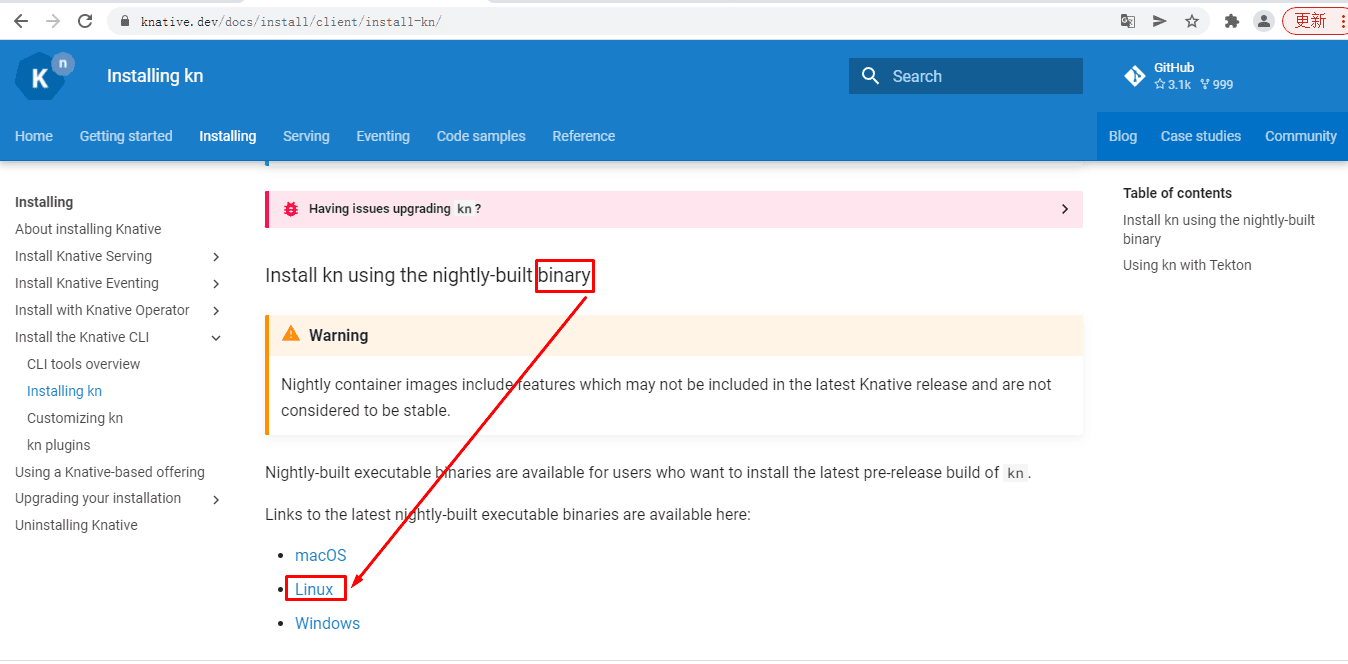Switch to the Eventing tab
This screenshot has width=1348, height=664.
383,136
